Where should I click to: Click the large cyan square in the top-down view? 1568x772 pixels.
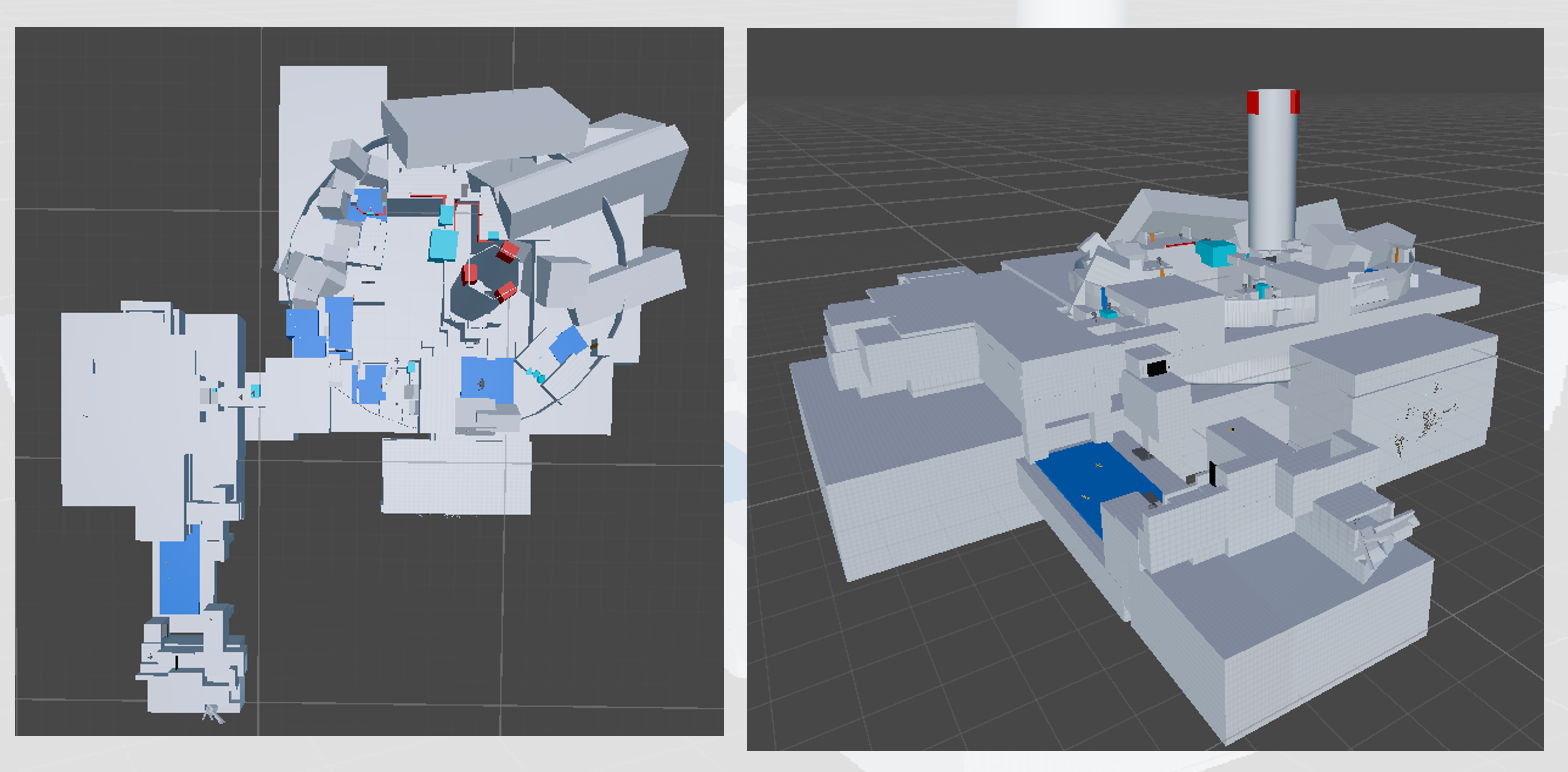coord(443,244)
